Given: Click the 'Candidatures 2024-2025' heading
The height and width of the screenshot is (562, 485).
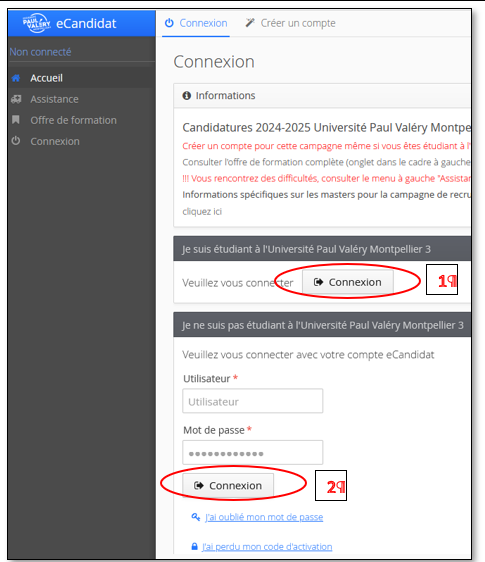Looking at the screenshot, I should click(x=326, y=128).
